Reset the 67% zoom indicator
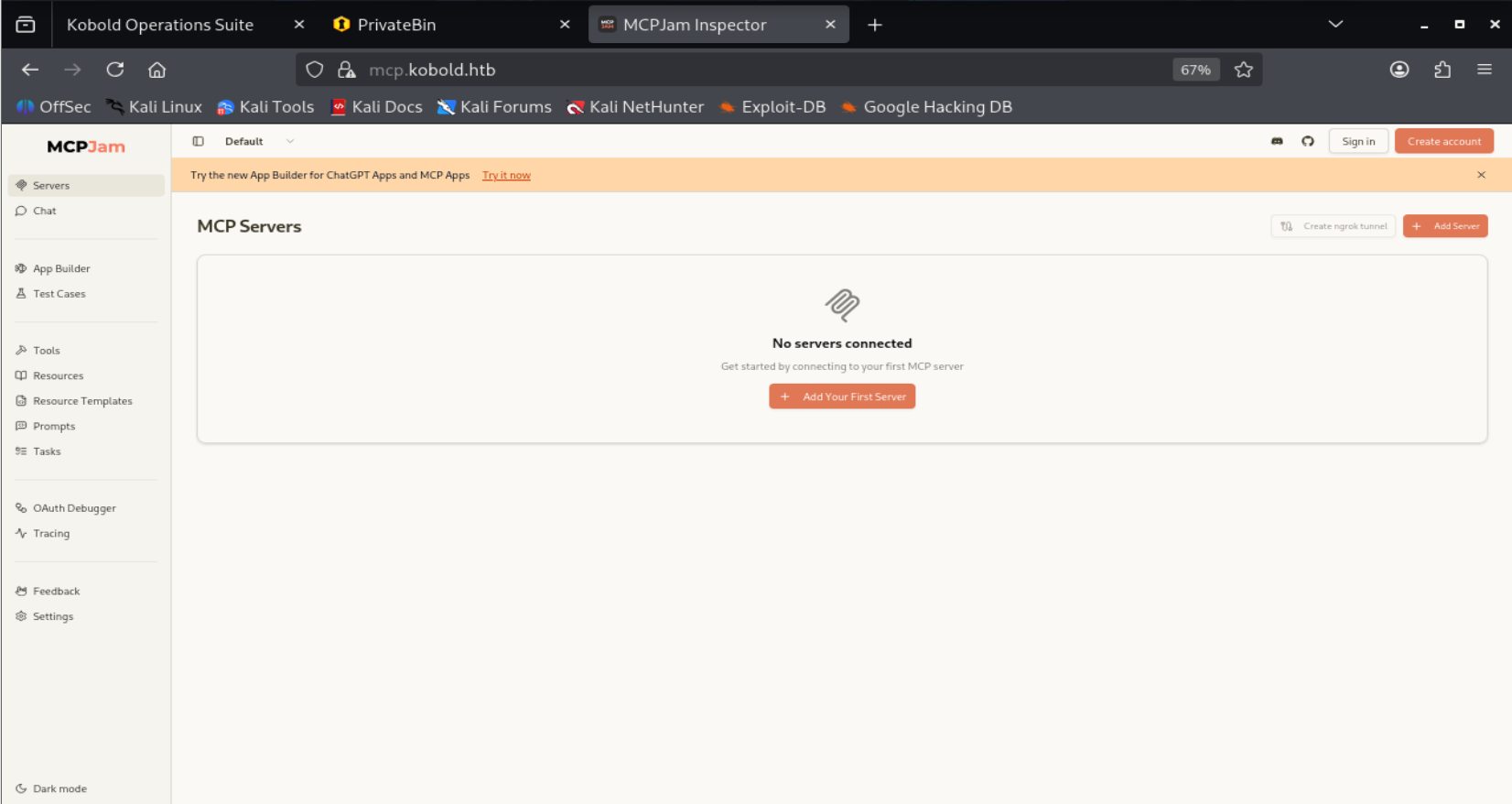The width and height of the screenshot is (1512, 804). point(1195,70)
